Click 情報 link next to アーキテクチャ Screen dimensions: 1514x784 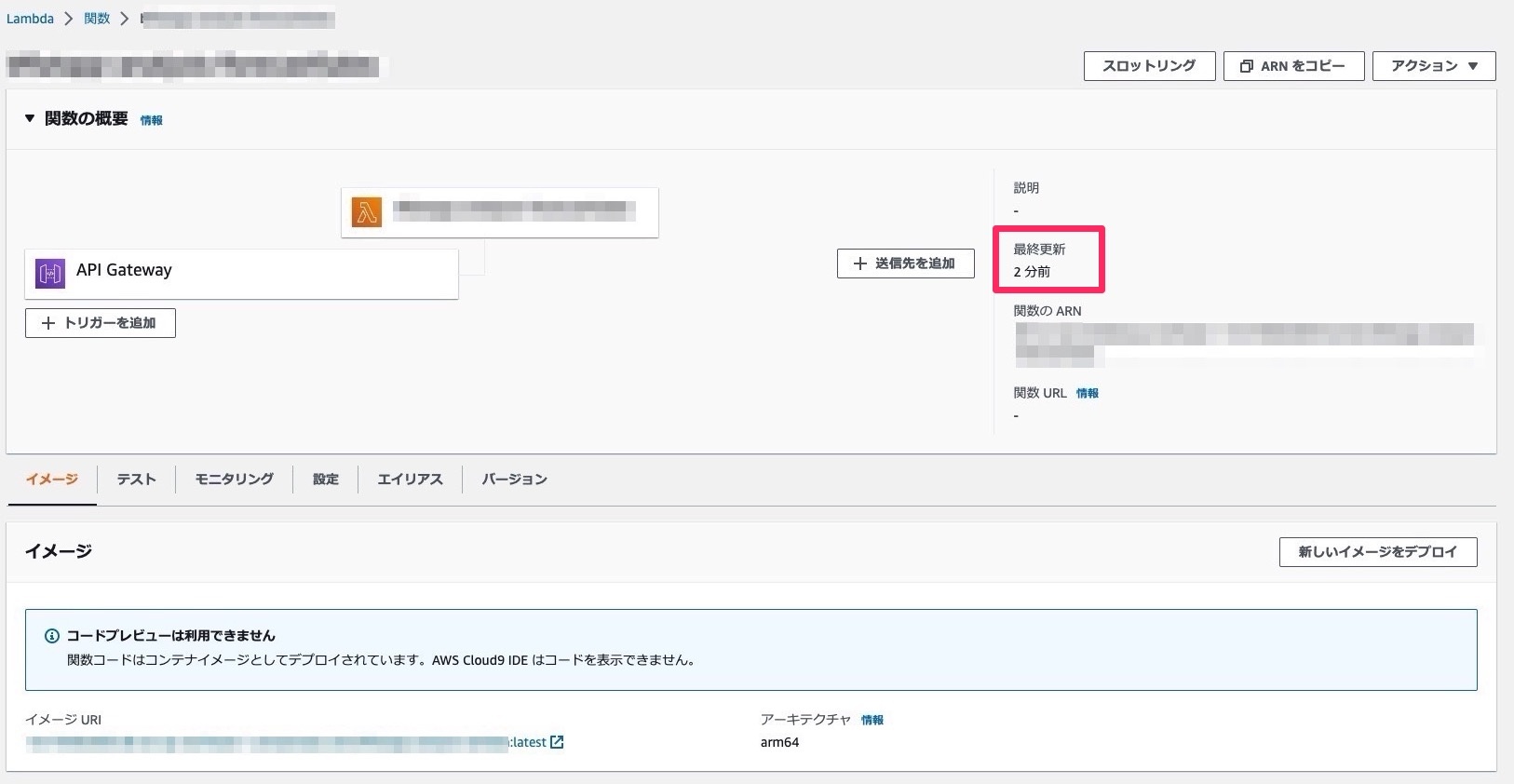[872, 720]
